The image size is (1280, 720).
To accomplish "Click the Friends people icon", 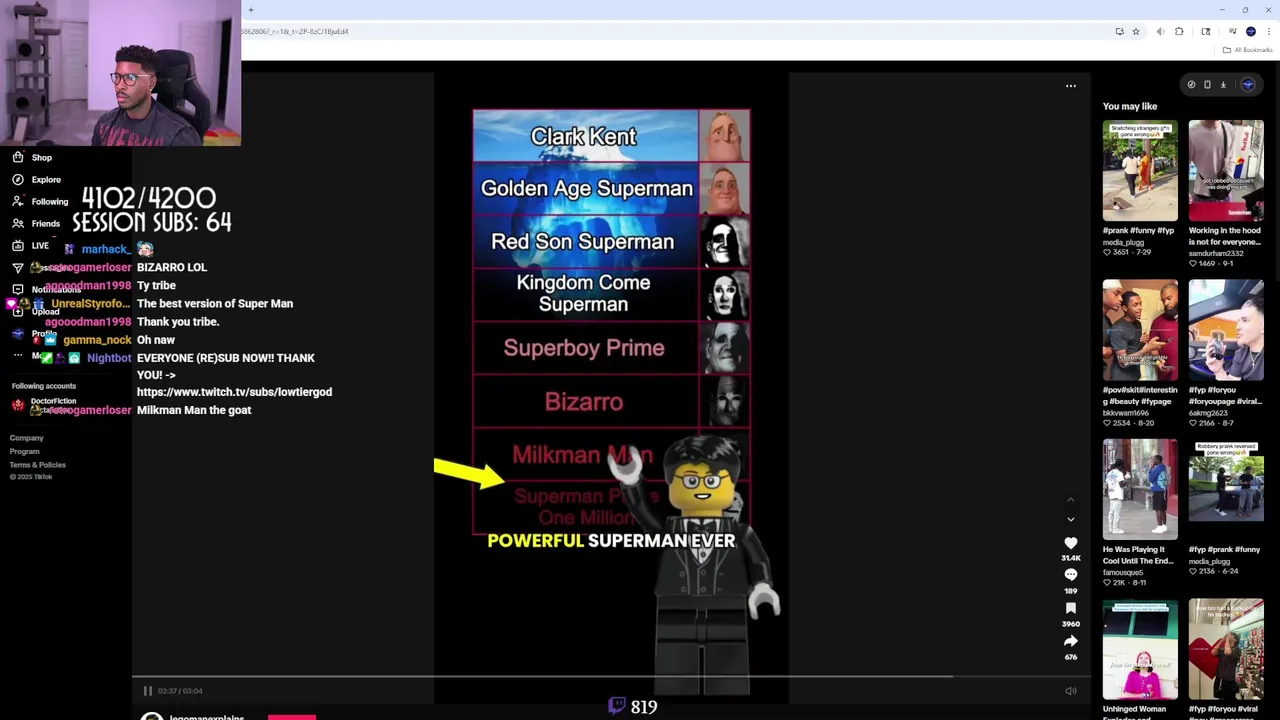I will [x=18, y=224].
